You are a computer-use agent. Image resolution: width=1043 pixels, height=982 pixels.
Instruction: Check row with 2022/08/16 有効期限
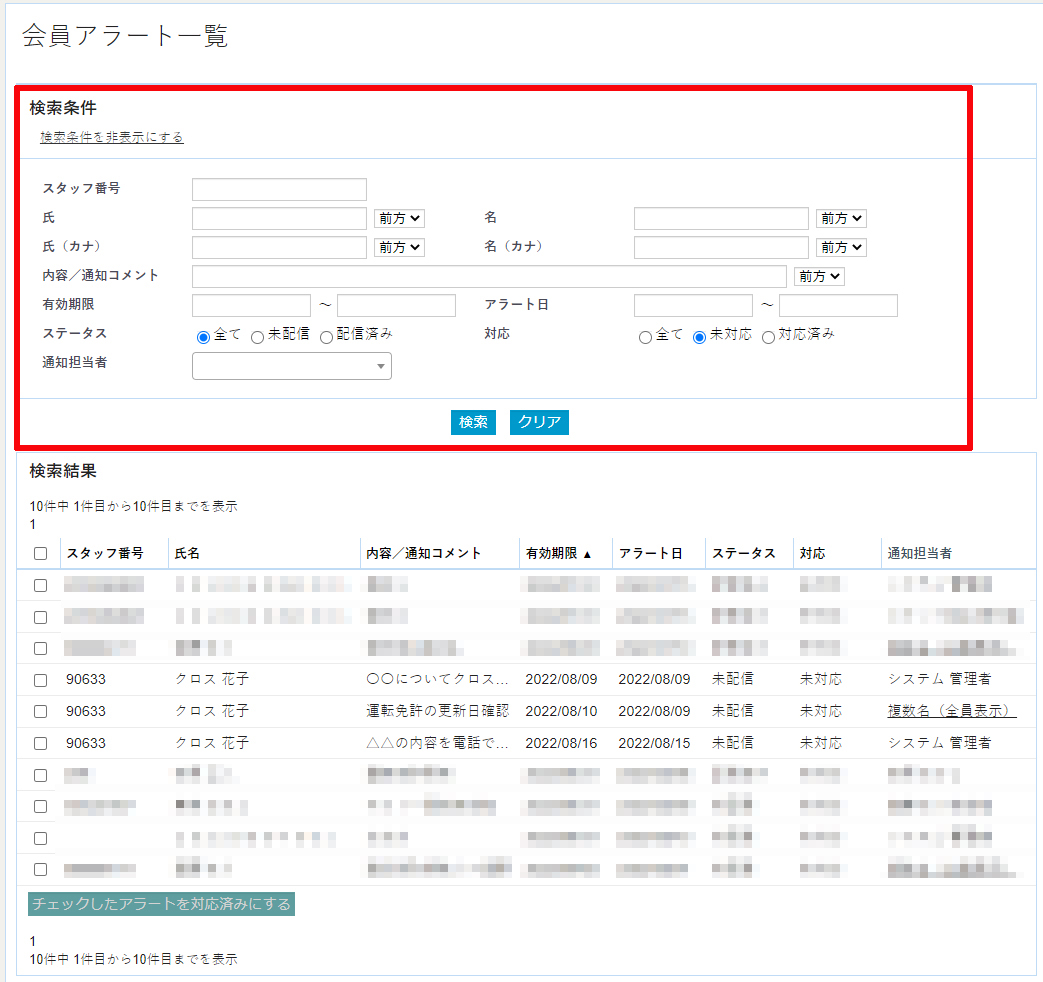pyautogui.click(x=41, y=743)
